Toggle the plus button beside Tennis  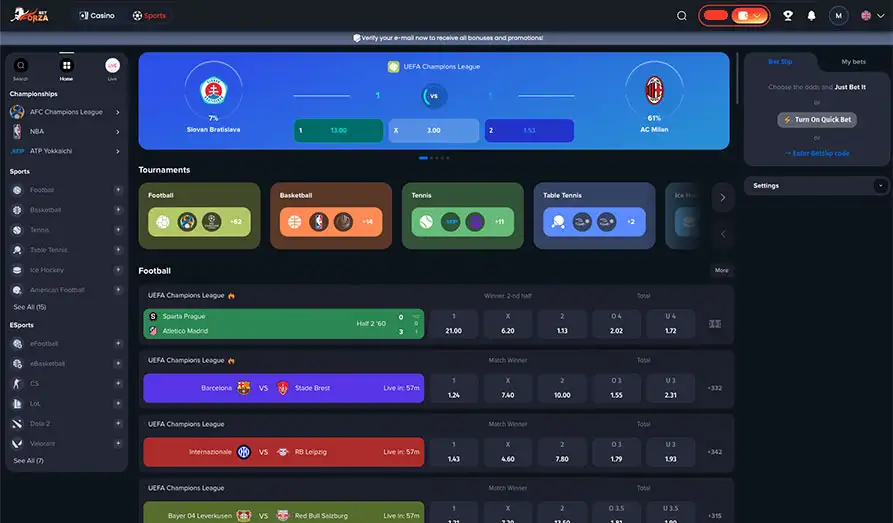pos(118,230)
